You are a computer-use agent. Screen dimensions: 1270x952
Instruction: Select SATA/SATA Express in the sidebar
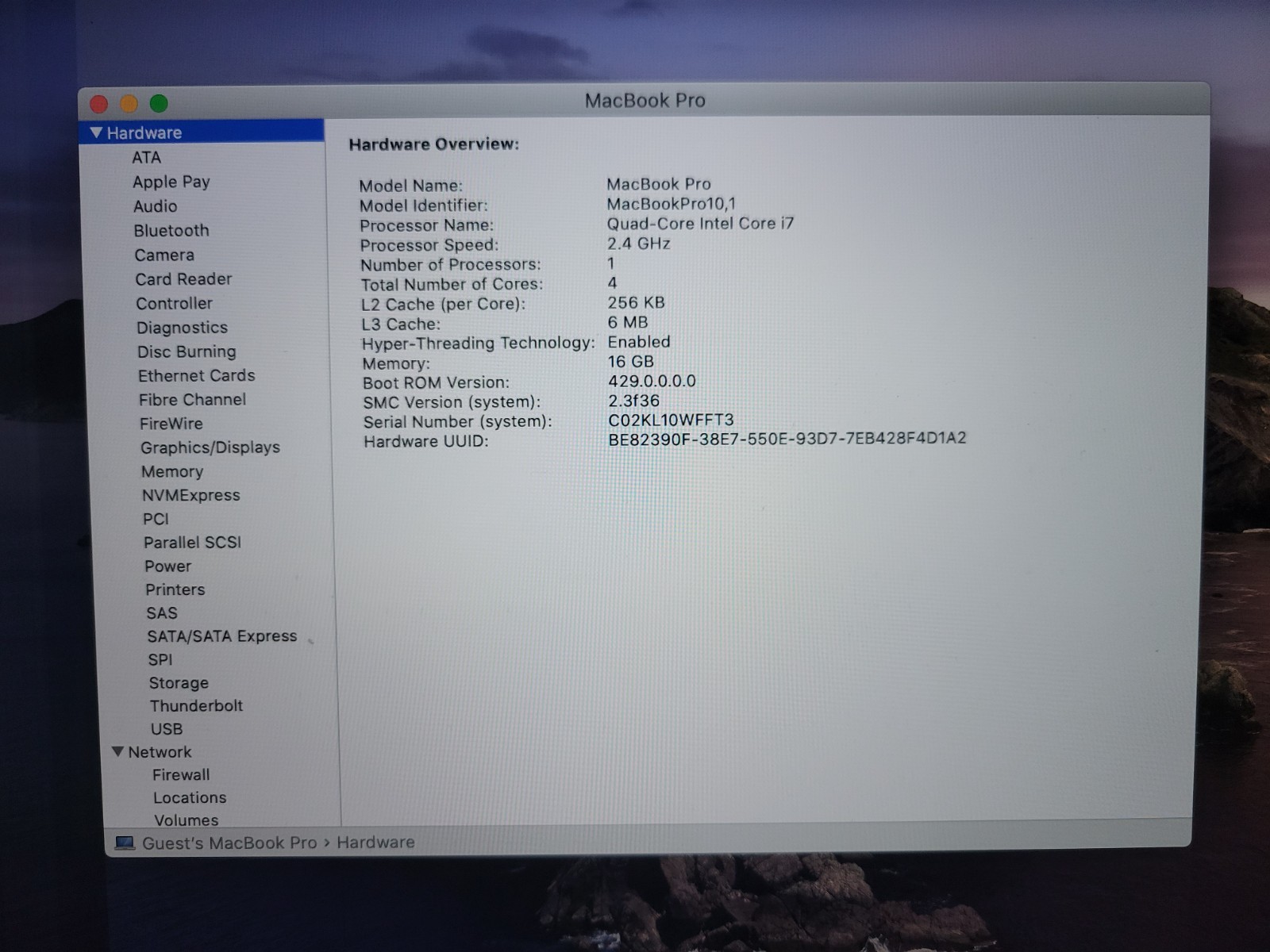222,636
